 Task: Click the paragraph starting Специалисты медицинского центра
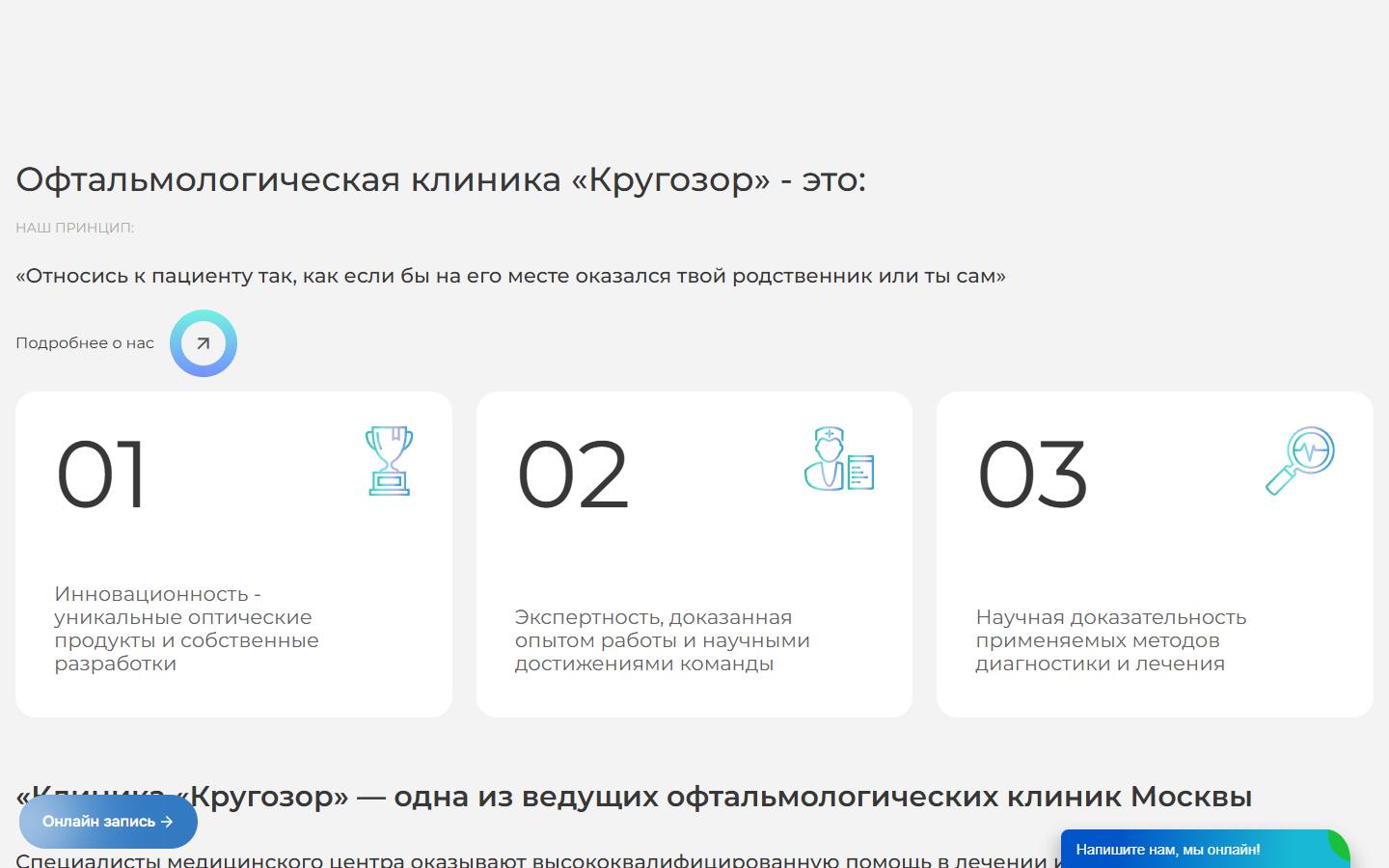click(x=538, y=859)
